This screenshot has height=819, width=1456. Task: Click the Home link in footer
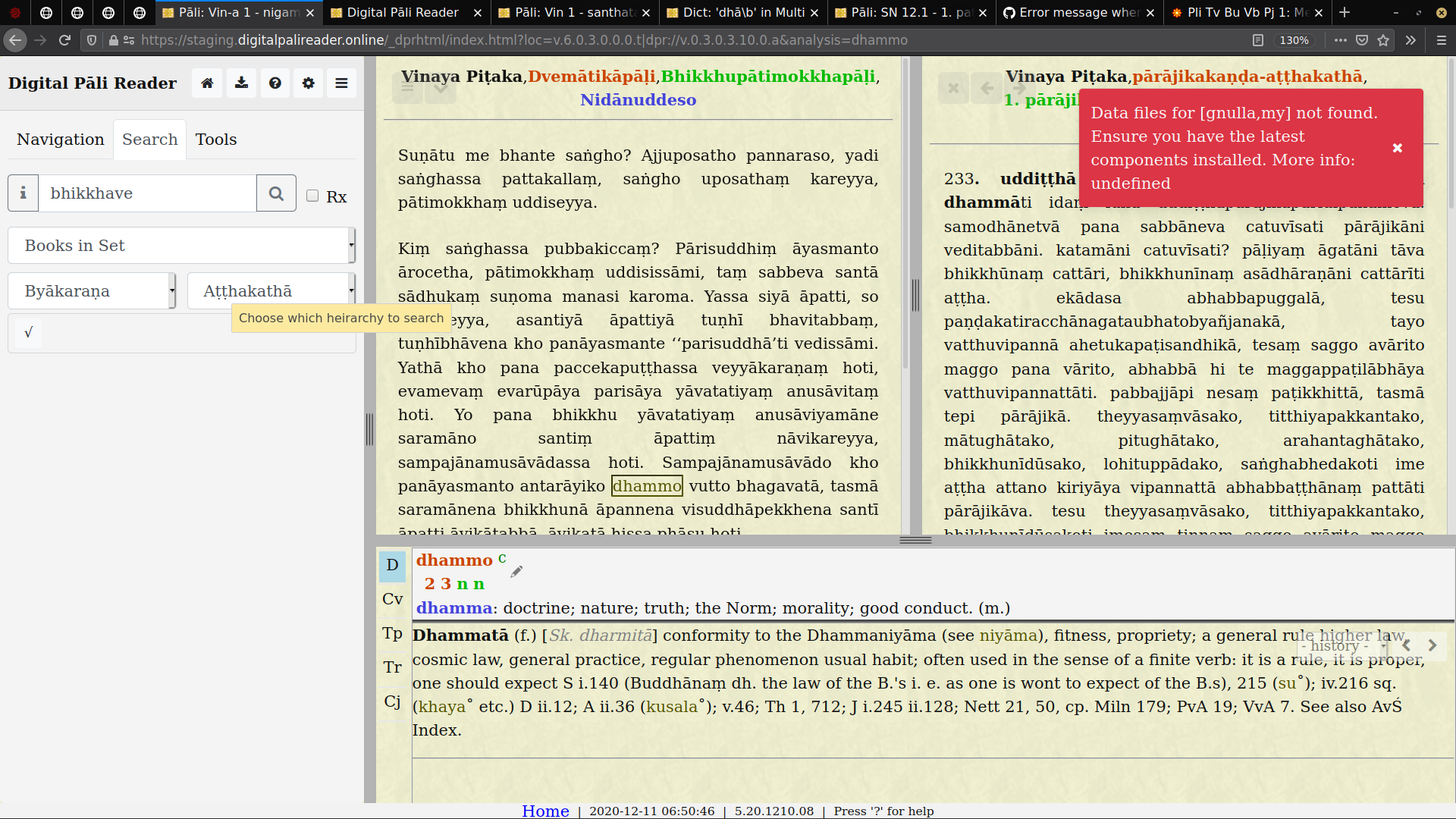[545, 811]
